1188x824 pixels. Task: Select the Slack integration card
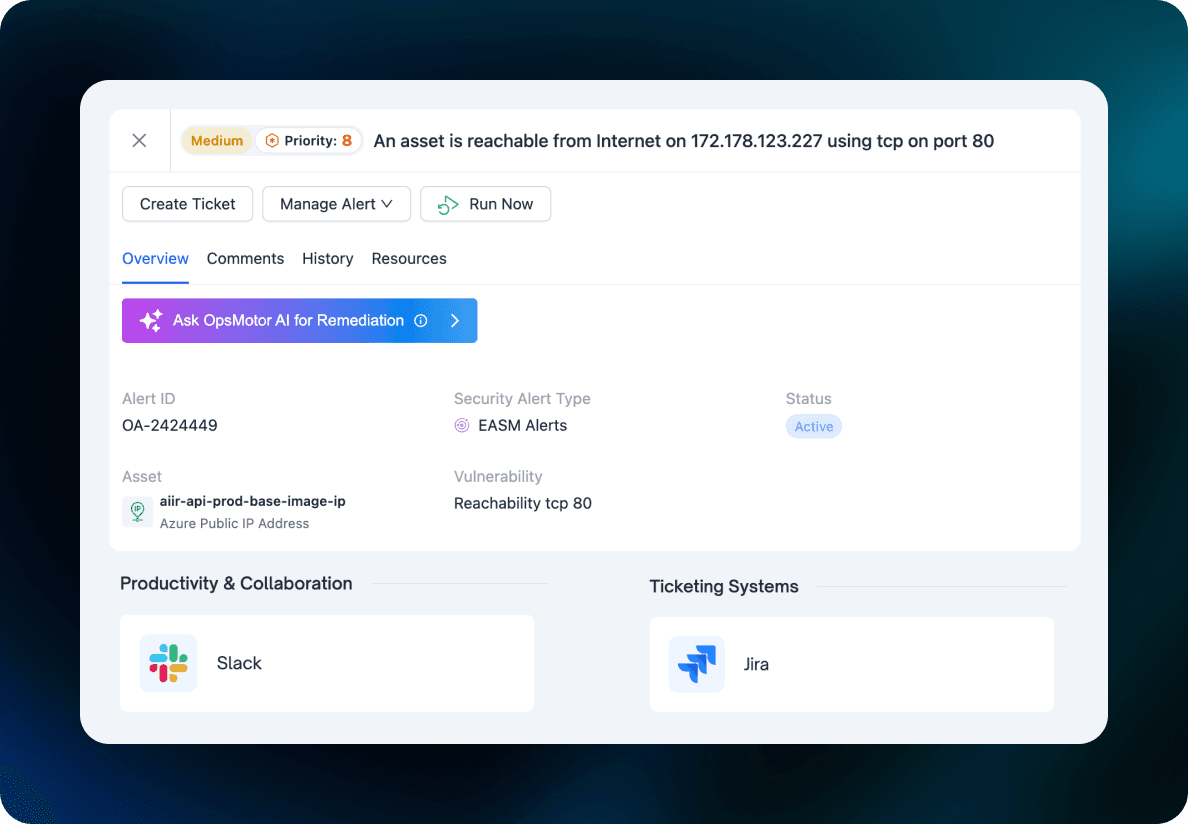(327, 663)
